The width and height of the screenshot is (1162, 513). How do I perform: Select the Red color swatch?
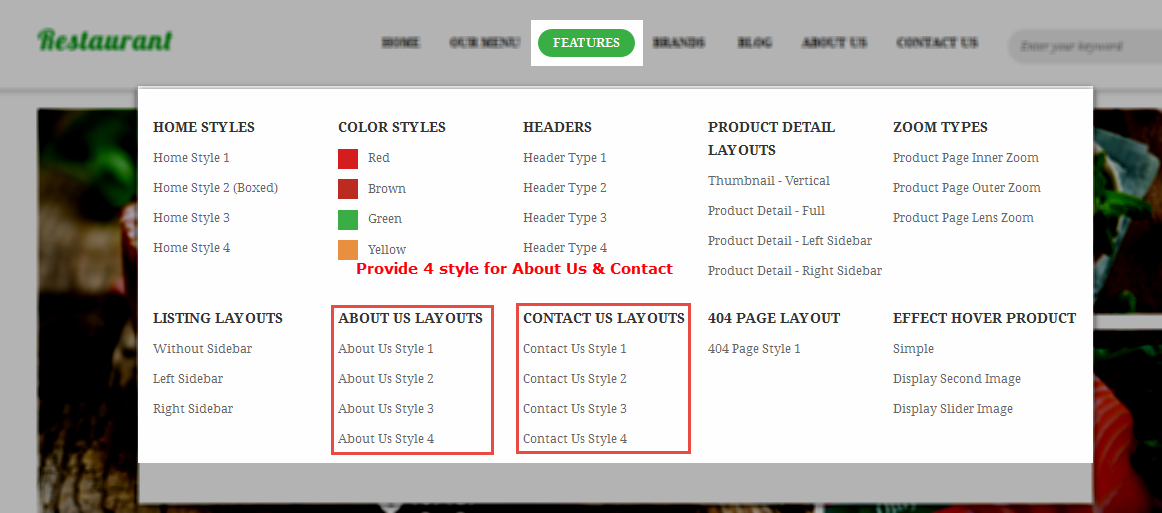[348, 159]
